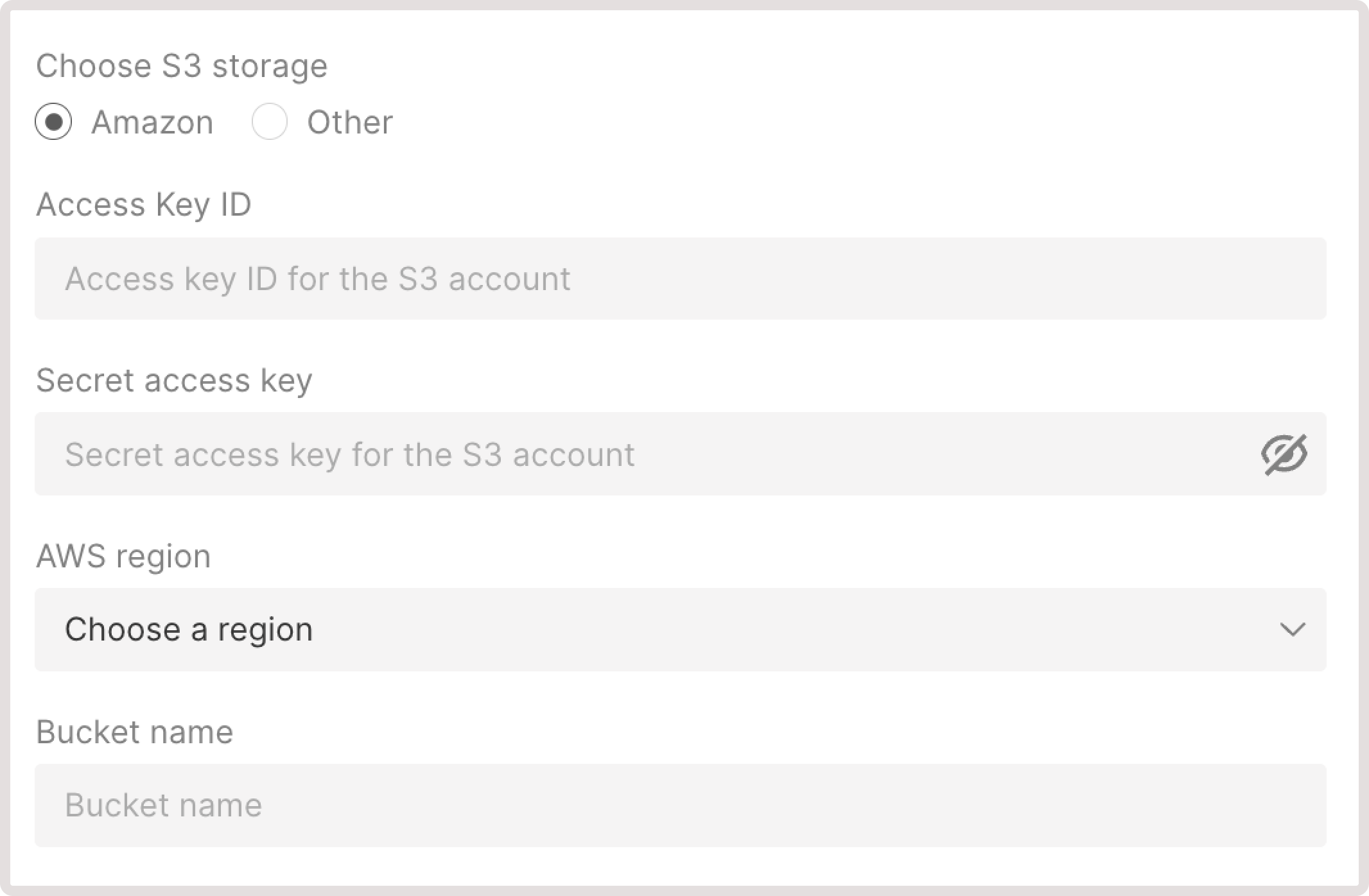Click the Secret access key label
This screenshot has height=896, width=1369.
(175, 380)
